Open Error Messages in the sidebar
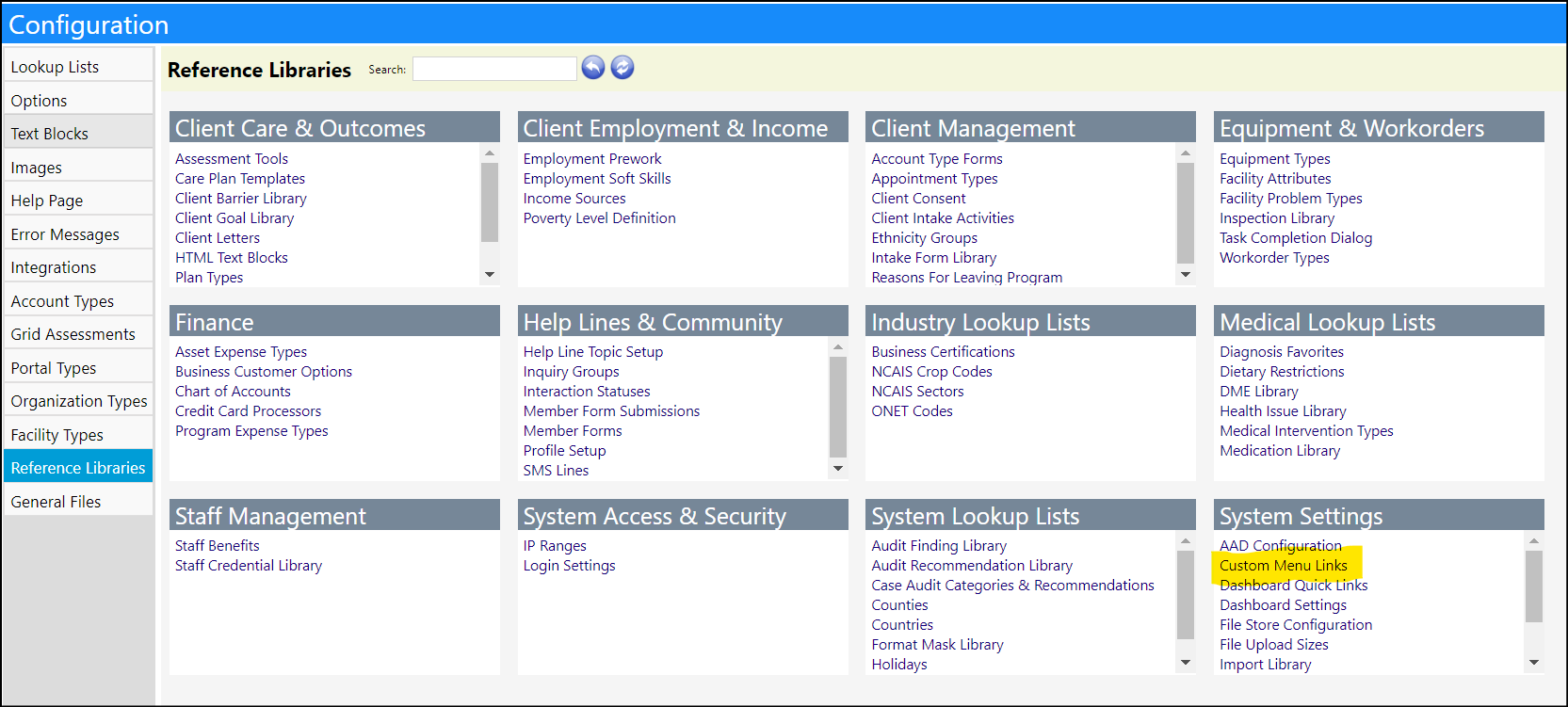 pos(78,234)
